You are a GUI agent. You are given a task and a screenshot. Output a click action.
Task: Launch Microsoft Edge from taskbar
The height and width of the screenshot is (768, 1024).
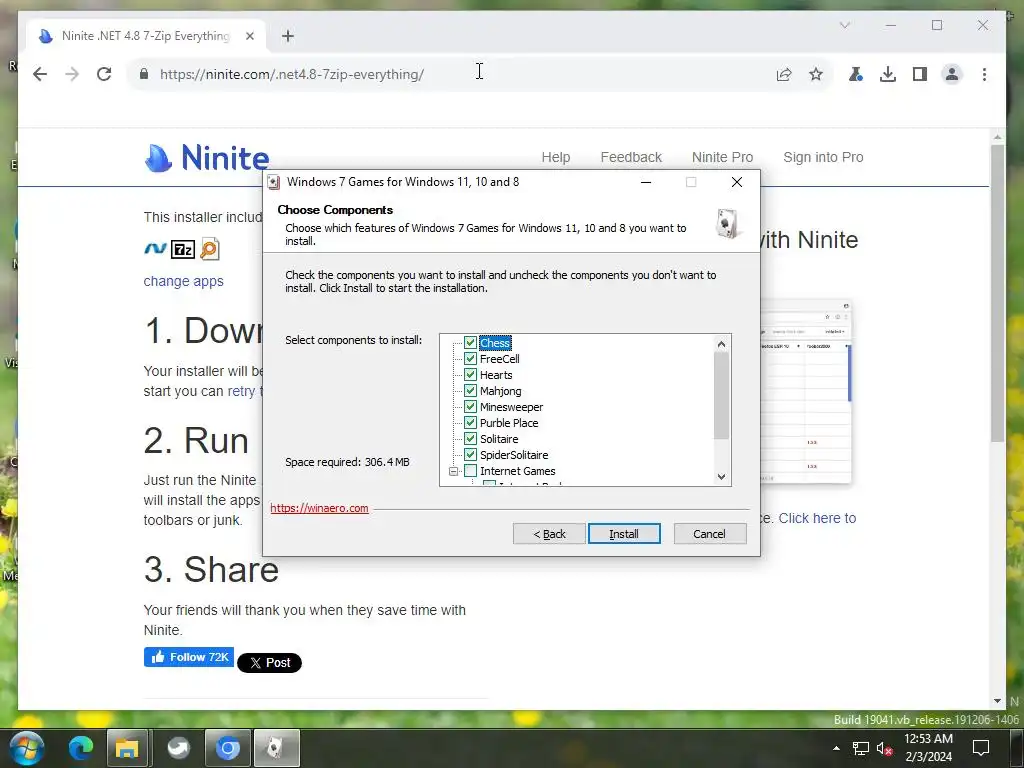point(81,748)
